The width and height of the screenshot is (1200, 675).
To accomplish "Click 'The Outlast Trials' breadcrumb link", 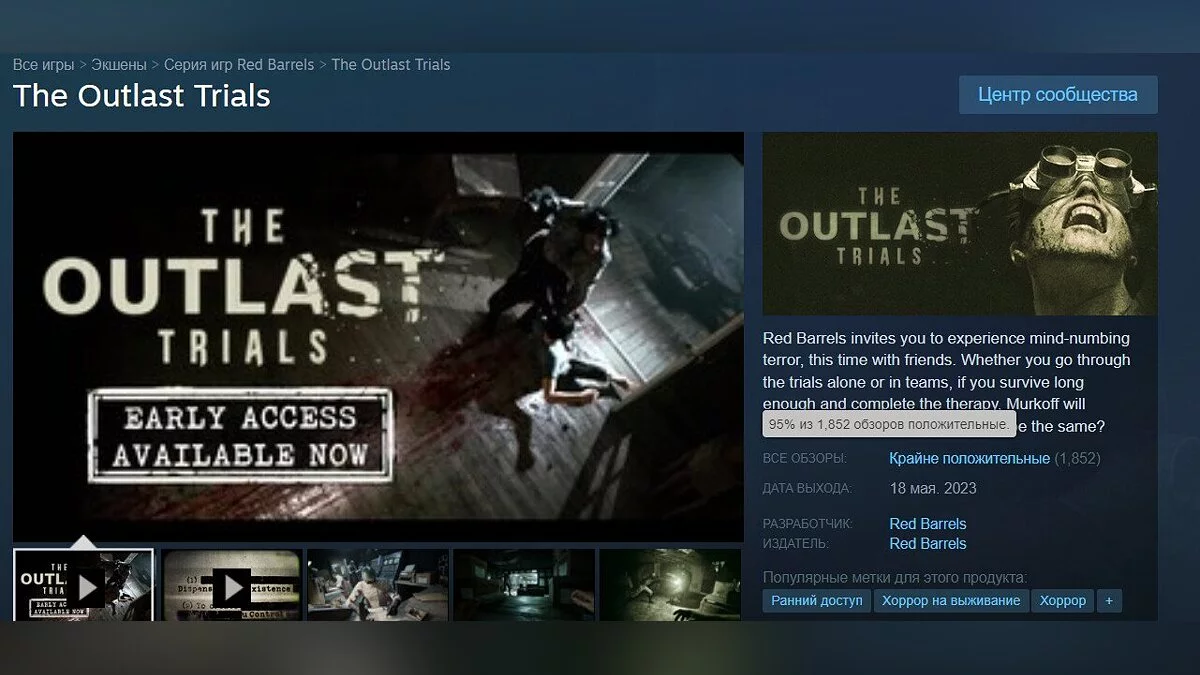I will coord(391,65).
